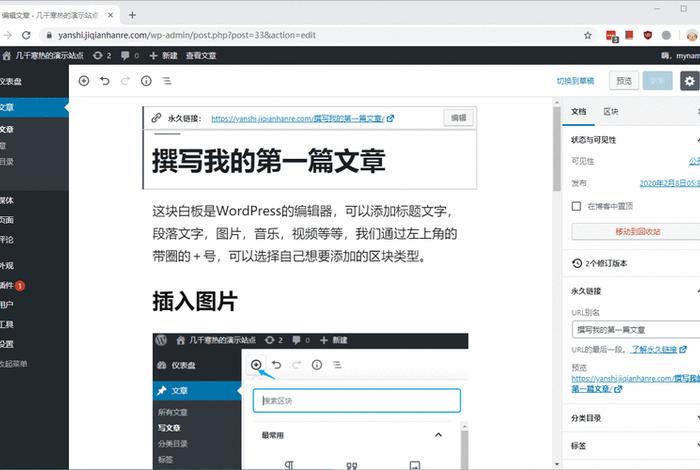Collapse 永久链接 panel
This screenshot has width=700, height=470.
point(631,291)
